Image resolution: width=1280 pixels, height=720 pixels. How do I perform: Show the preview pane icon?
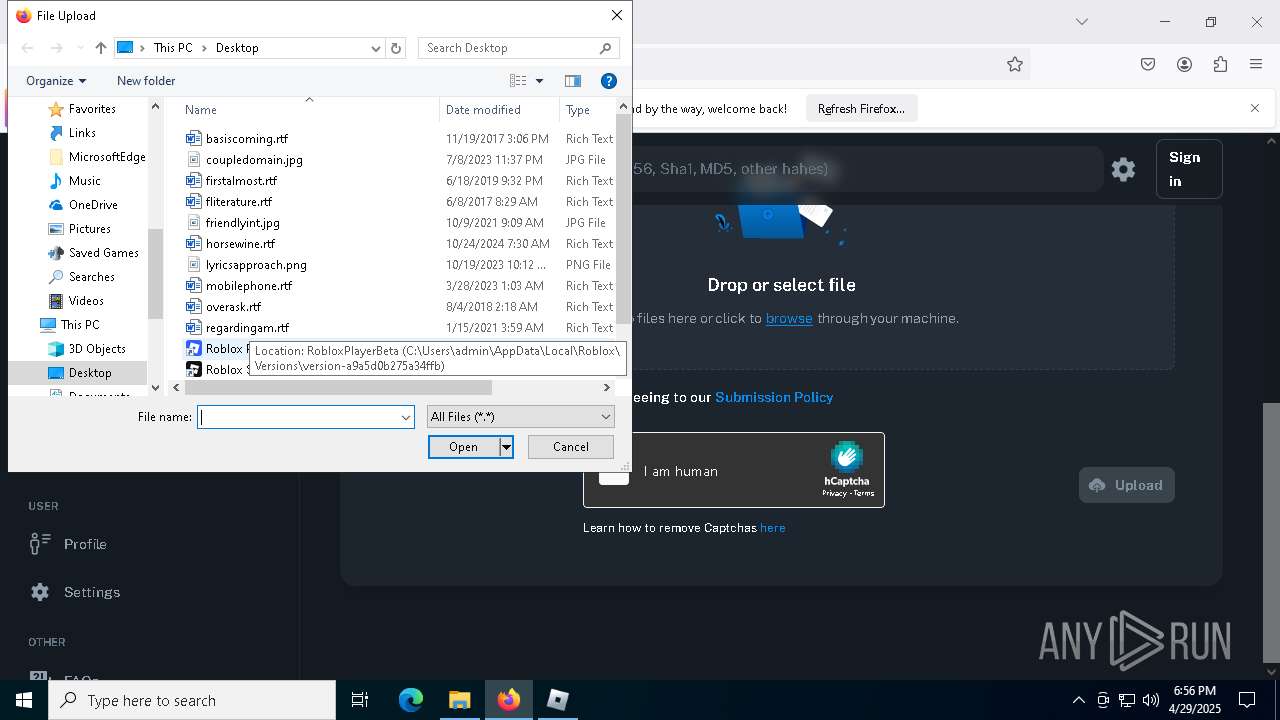[x=573, y=81]
